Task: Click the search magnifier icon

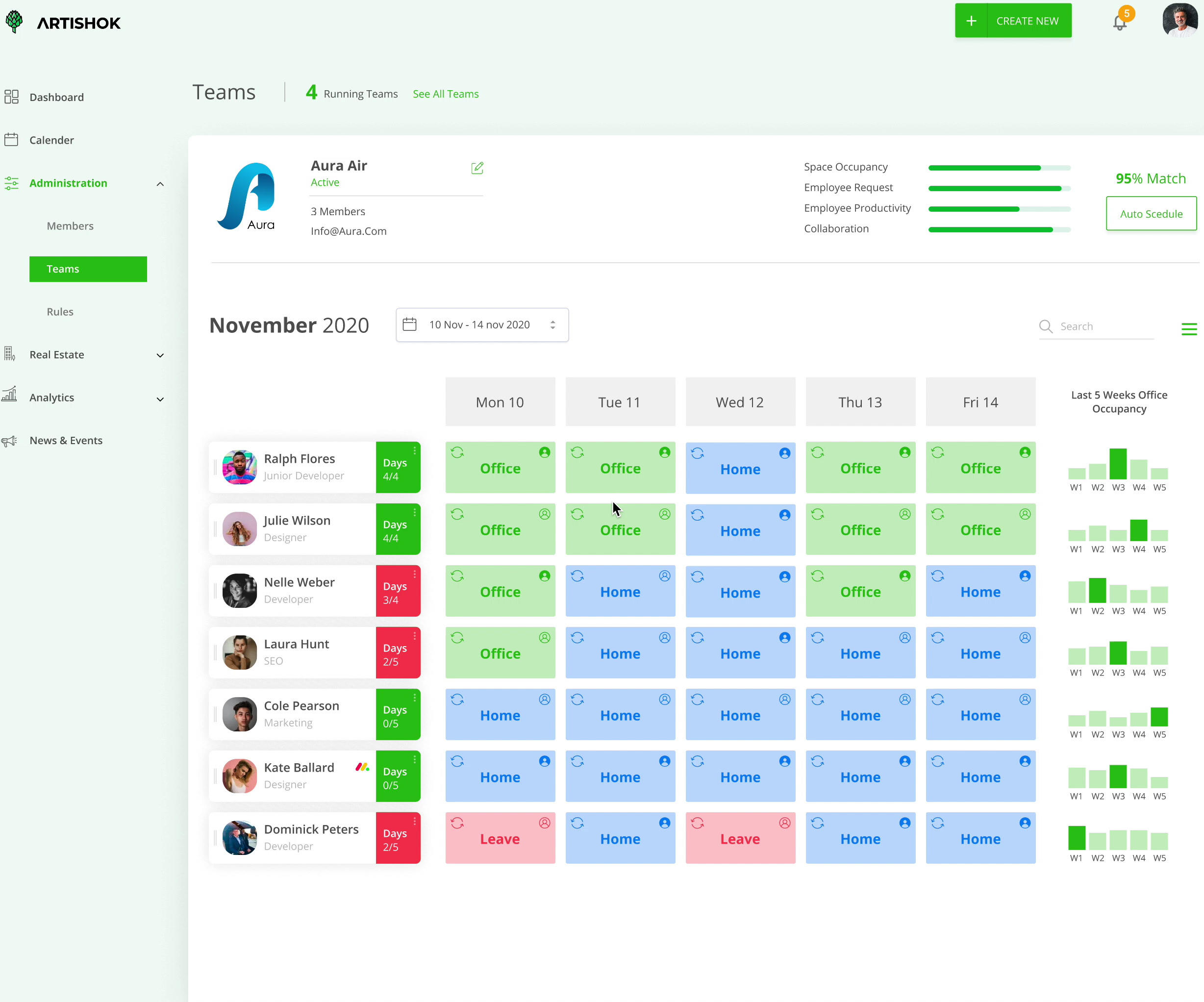Action: [1046, 326]
